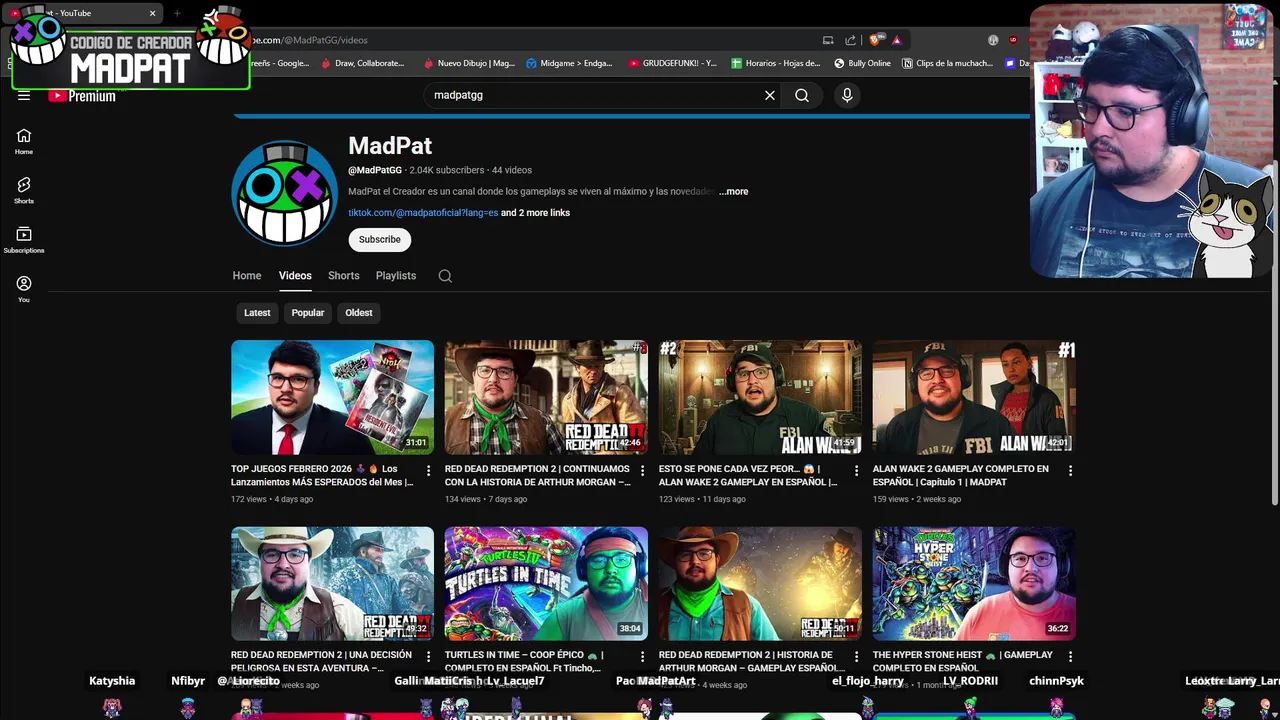Open RDR2 Historia de Arthur Morgan thumbnail
The image size is (1280, 720).
(x=760, y=583)
